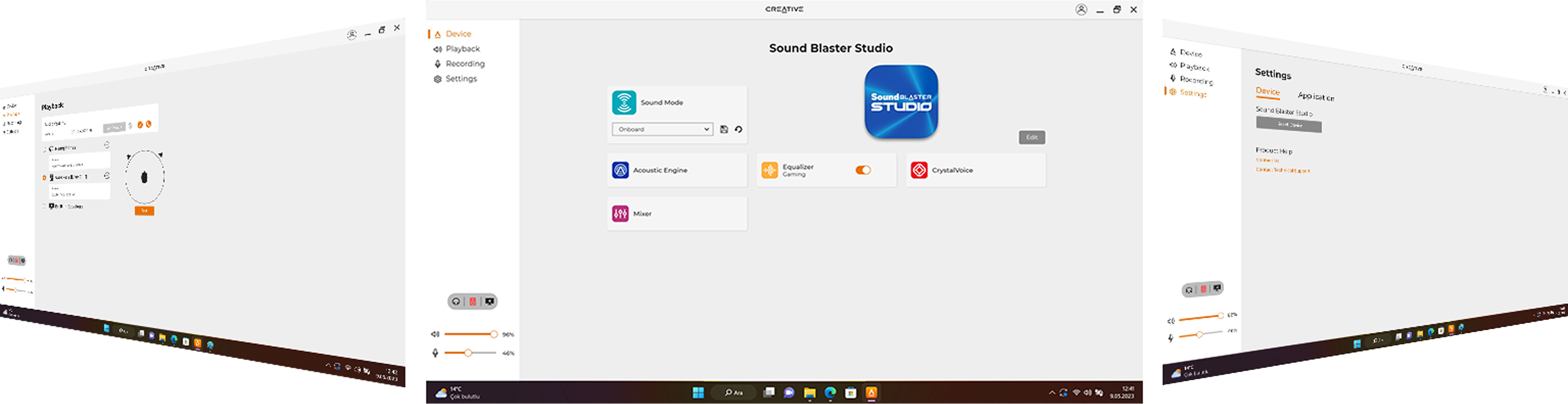Click the teal Sound Mode icon
Screen dimensions: 1568x404
pos(624,103)
